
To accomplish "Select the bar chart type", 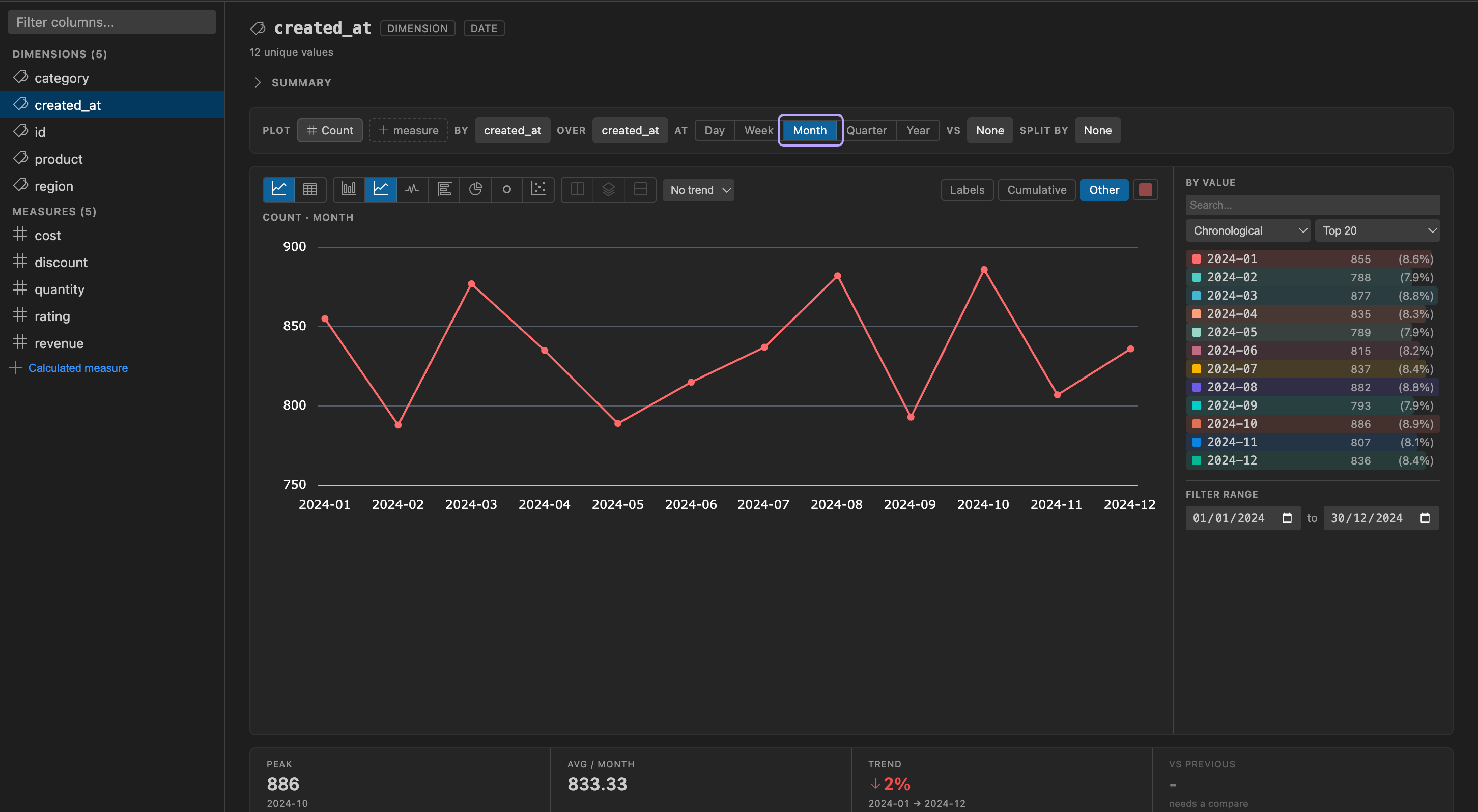I will 349,190.
